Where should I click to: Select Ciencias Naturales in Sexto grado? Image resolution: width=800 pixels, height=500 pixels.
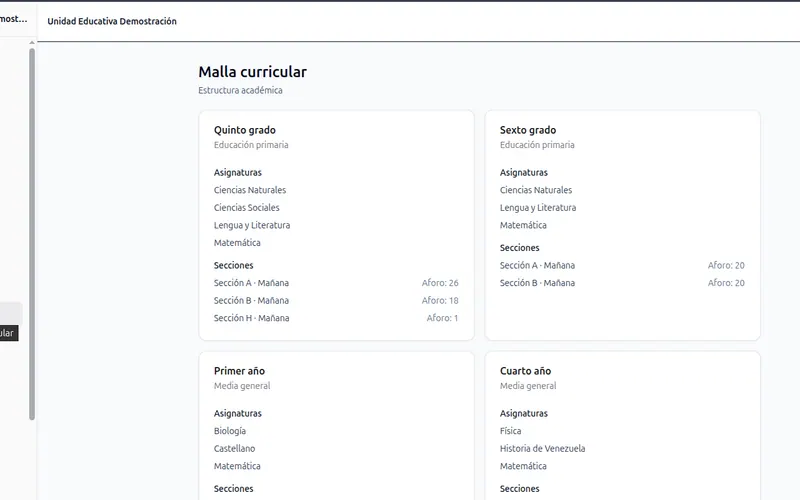(536, 190)
